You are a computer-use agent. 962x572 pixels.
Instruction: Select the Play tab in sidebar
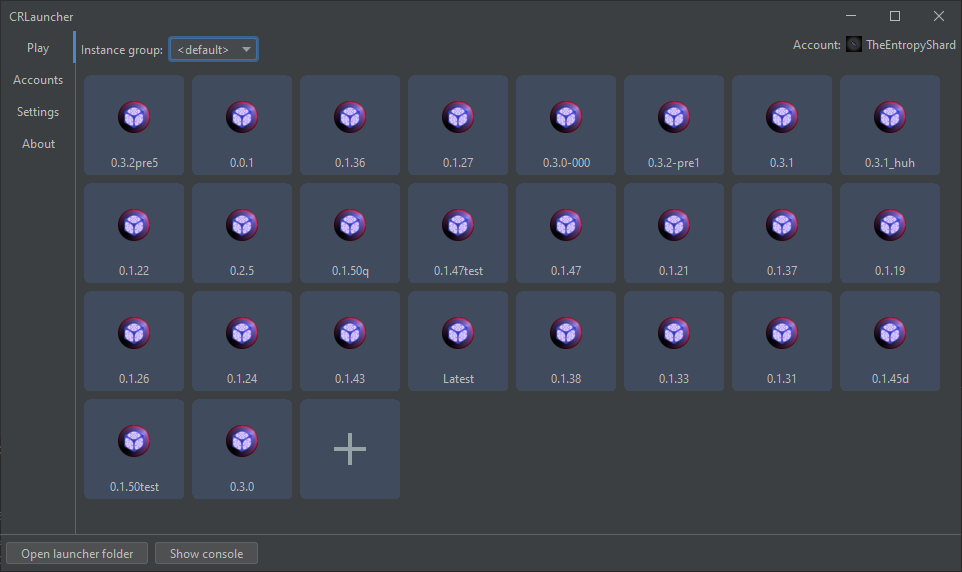click(38, 48)
